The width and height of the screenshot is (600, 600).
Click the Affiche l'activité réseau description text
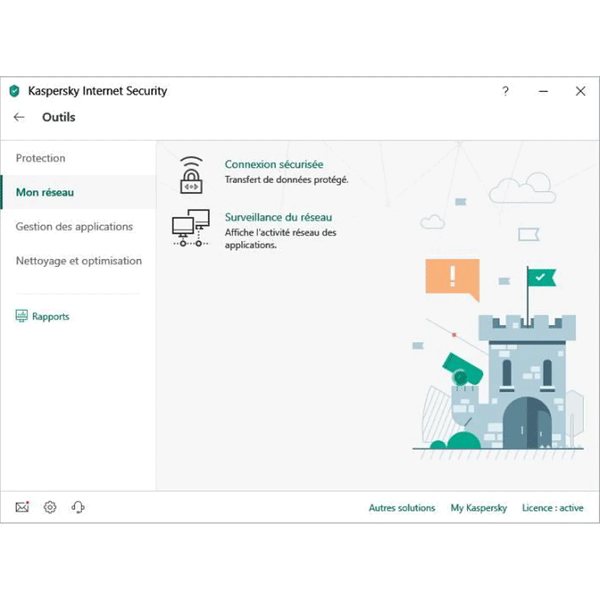click(280, 238)
